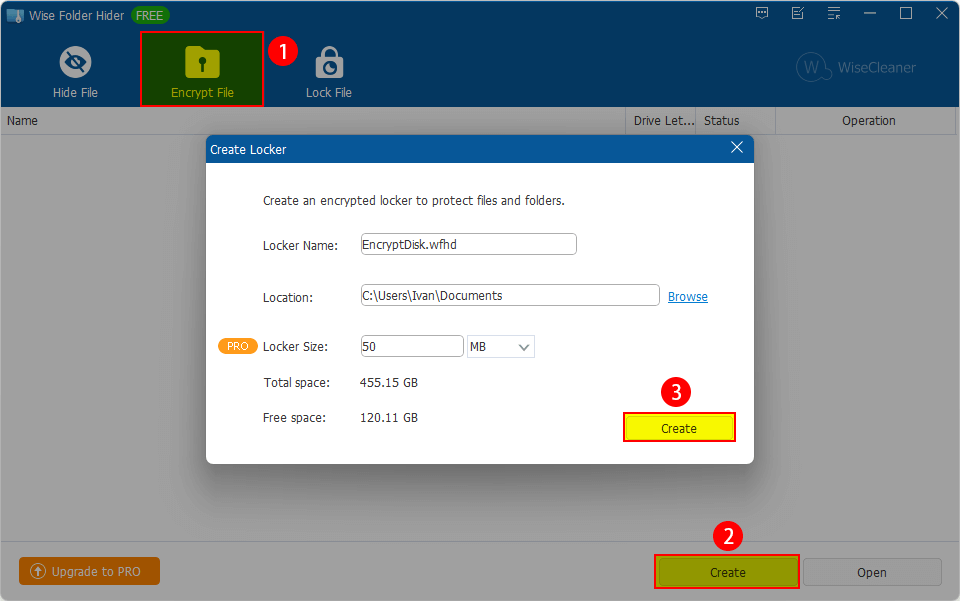
Task: Edit the Location path field
Action: click(510, 296)
